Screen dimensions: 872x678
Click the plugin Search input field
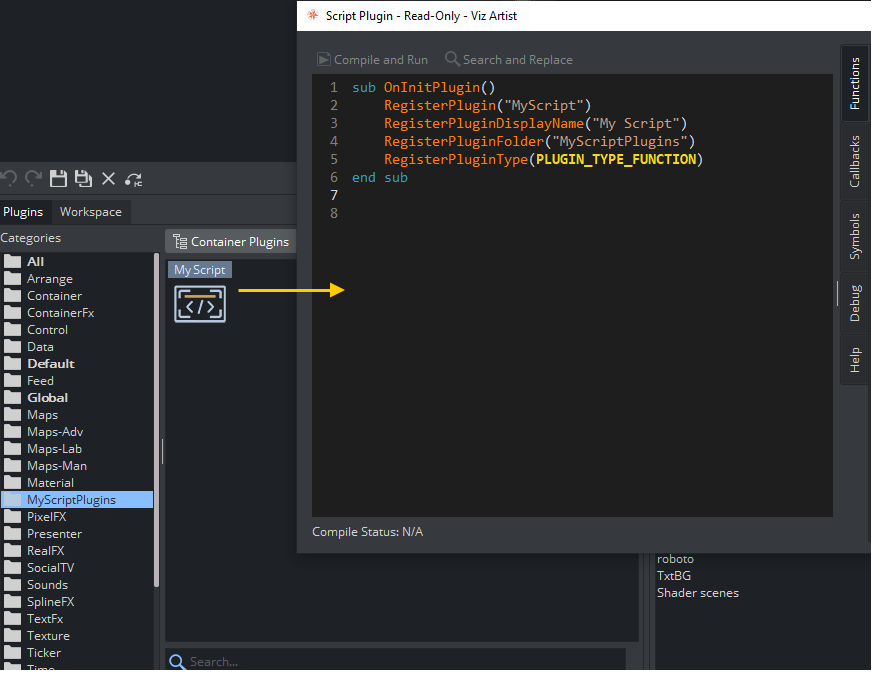point(400,662)
